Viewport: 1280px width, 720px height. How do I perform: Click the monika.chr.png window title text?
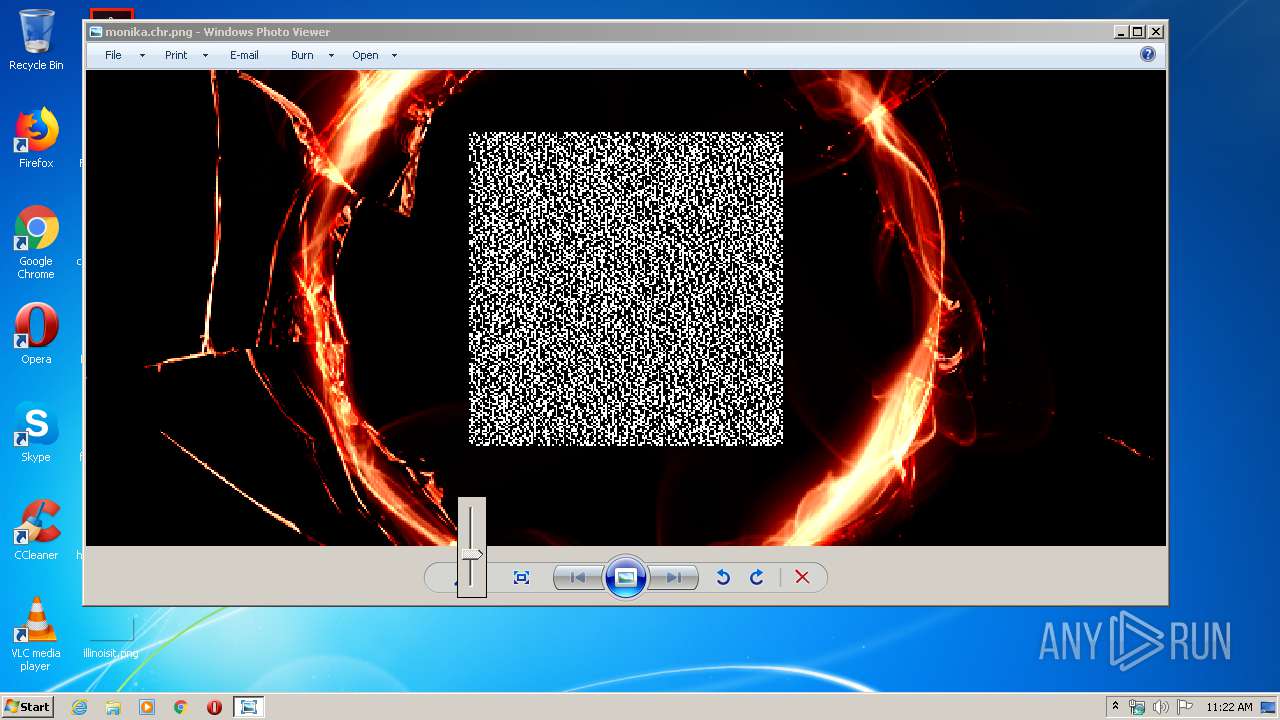[218, 32]
